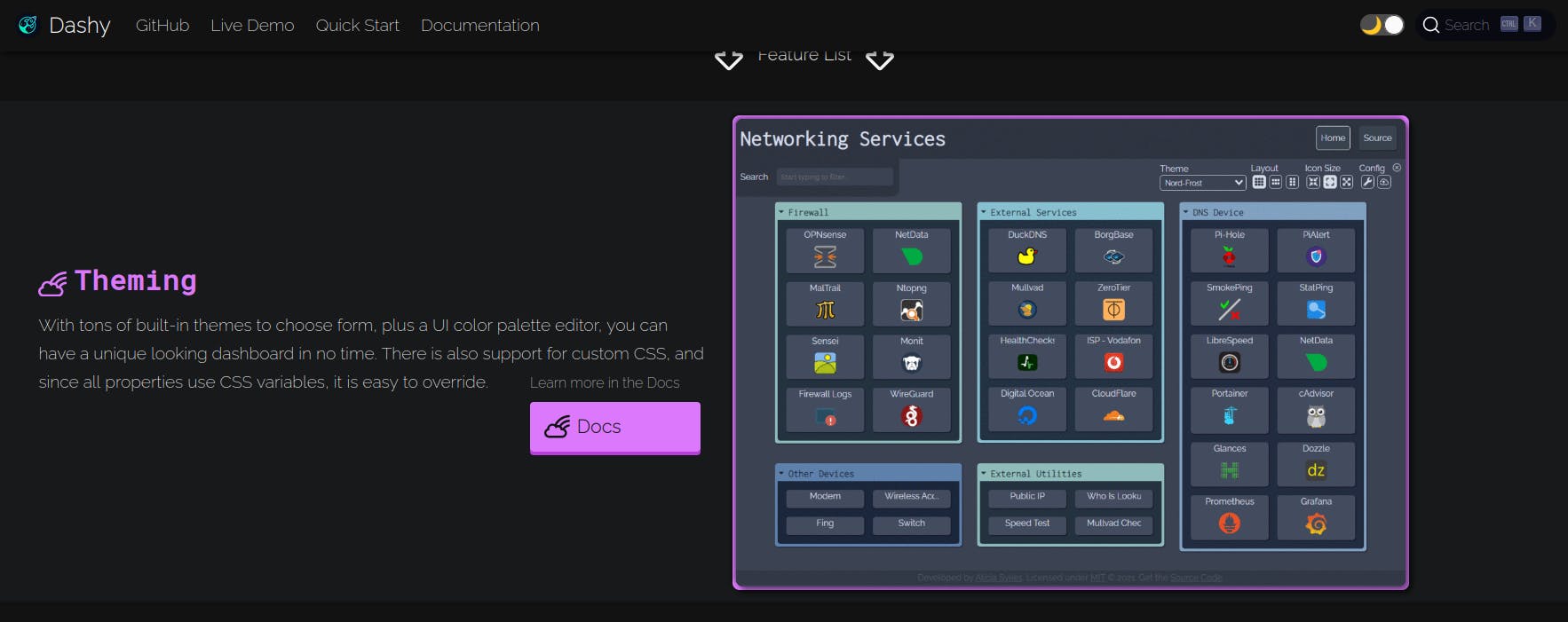
Task: Open the dashboard Home button
Action: [x=1333, y=138]
